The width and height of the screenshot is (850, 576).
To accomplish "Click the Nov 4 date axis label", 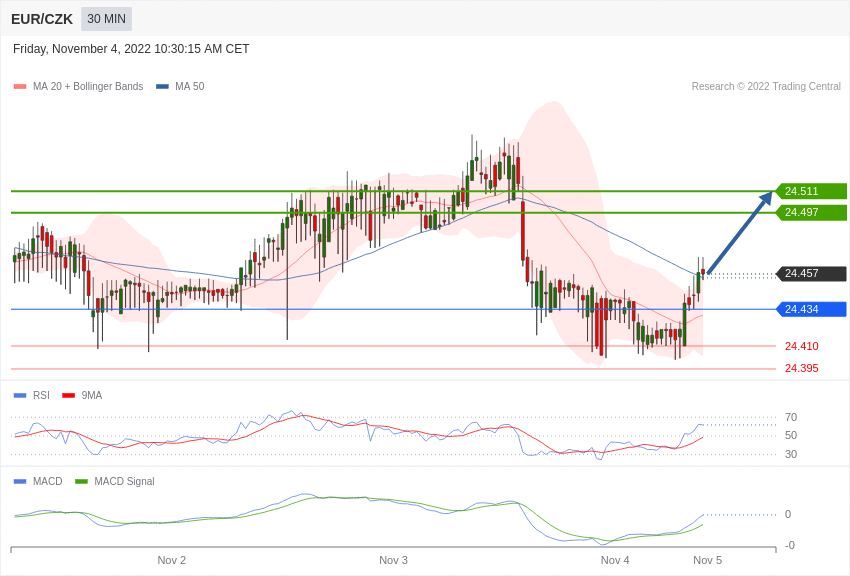I will pyautogui.click(x=615, y=560).
